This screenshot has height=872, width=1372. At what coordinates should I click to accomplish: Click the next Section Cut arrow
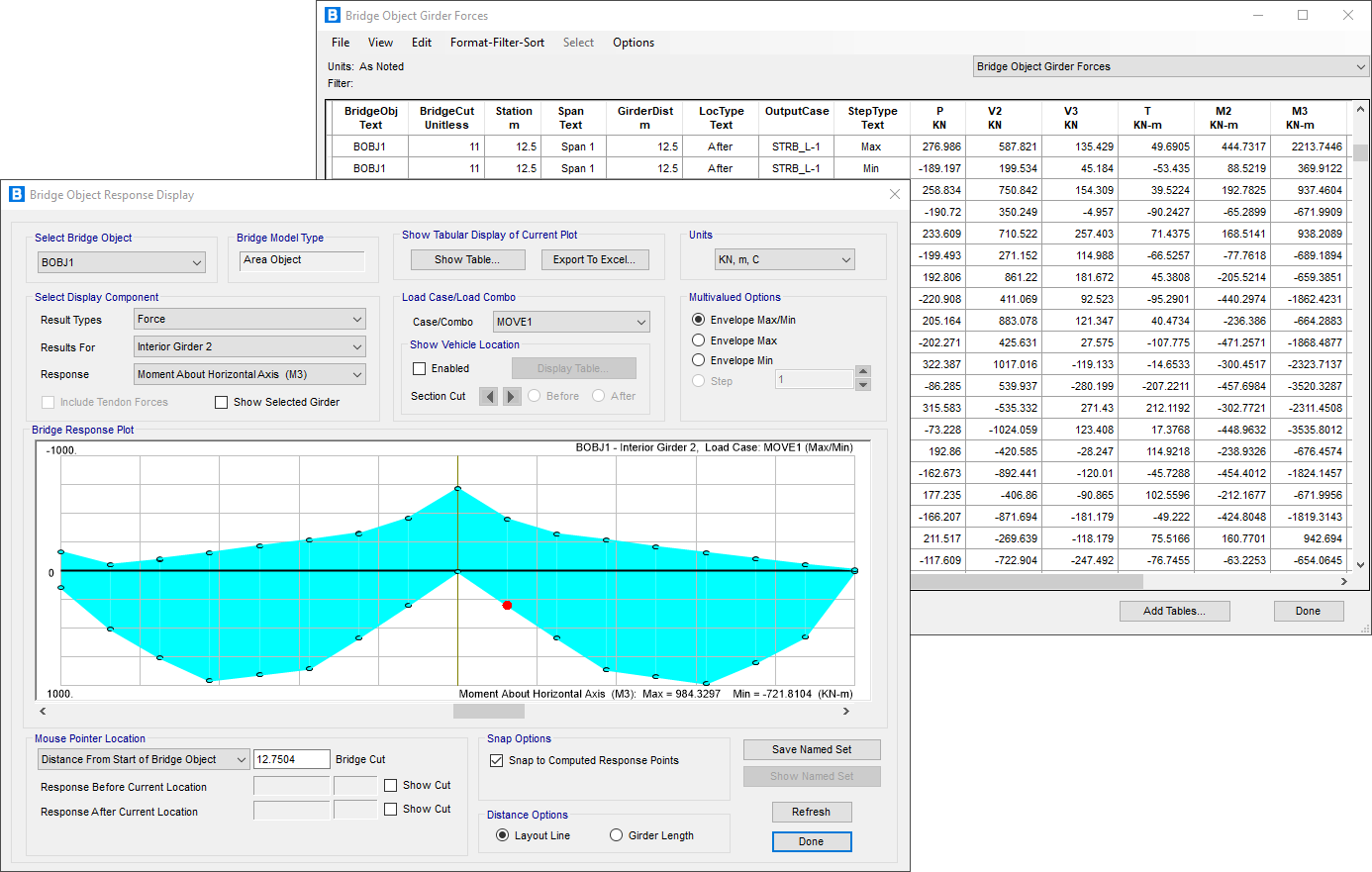click(x=511, y=396)
